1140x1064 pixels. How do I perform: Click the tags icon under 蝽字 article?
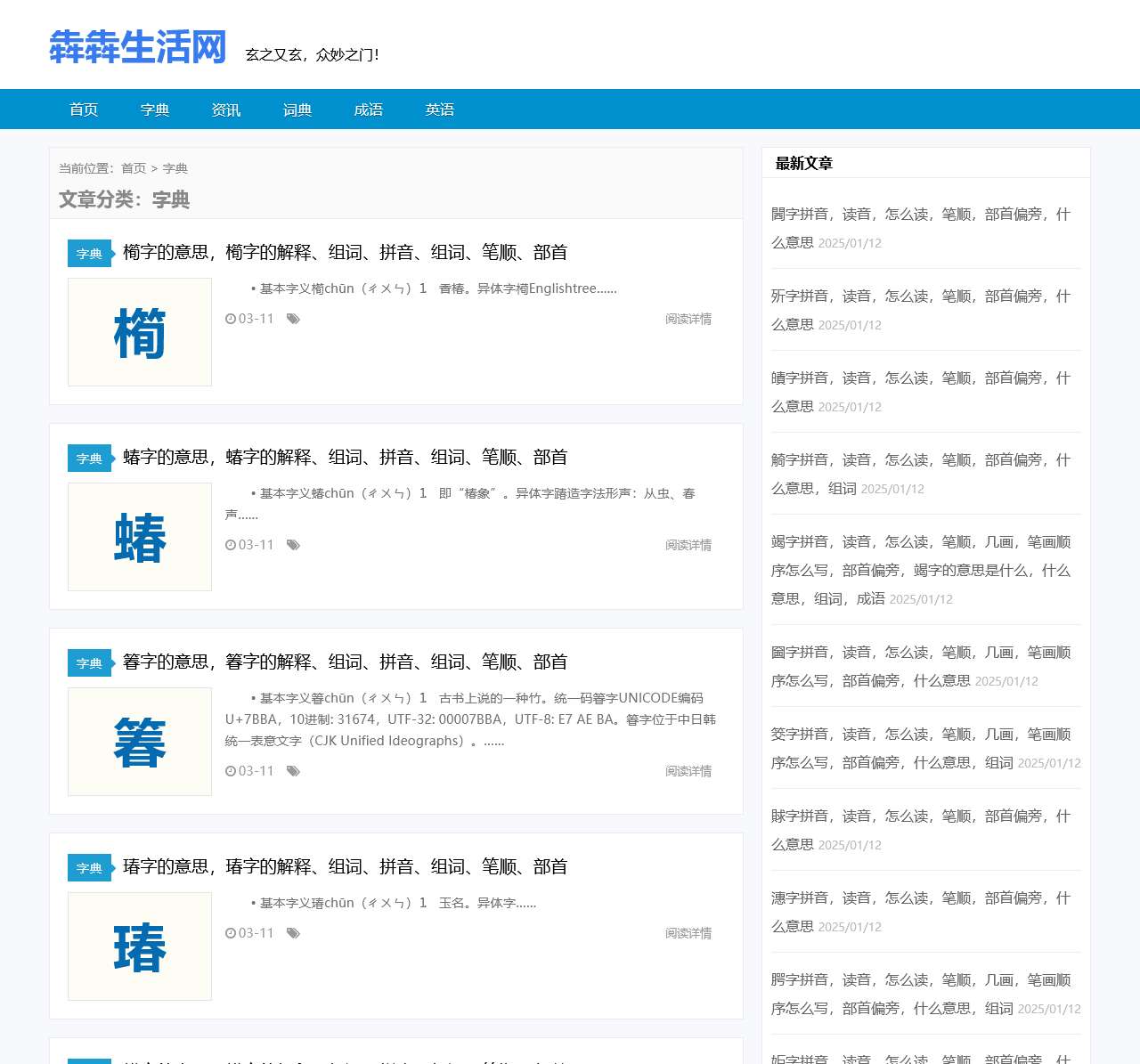pos(293,545)
